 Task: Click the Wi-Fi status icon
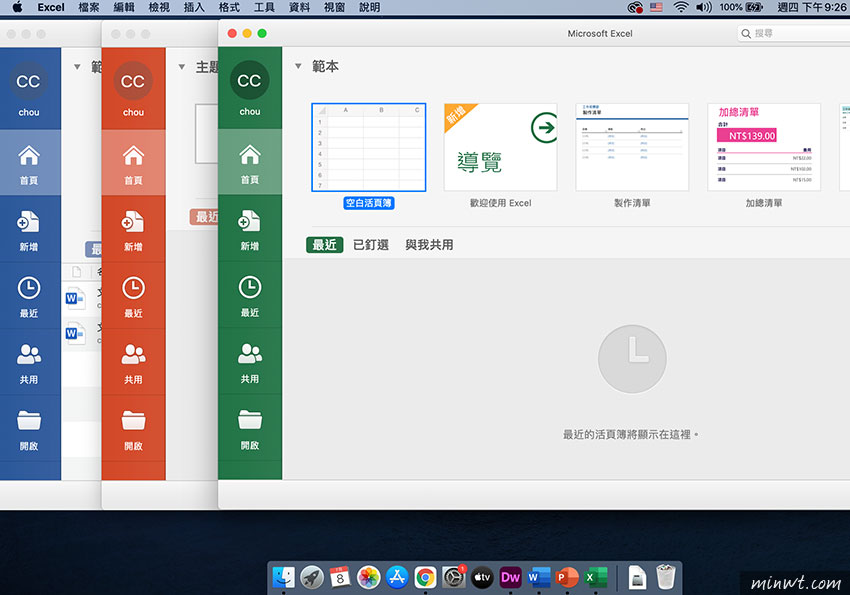pos(681,7)
